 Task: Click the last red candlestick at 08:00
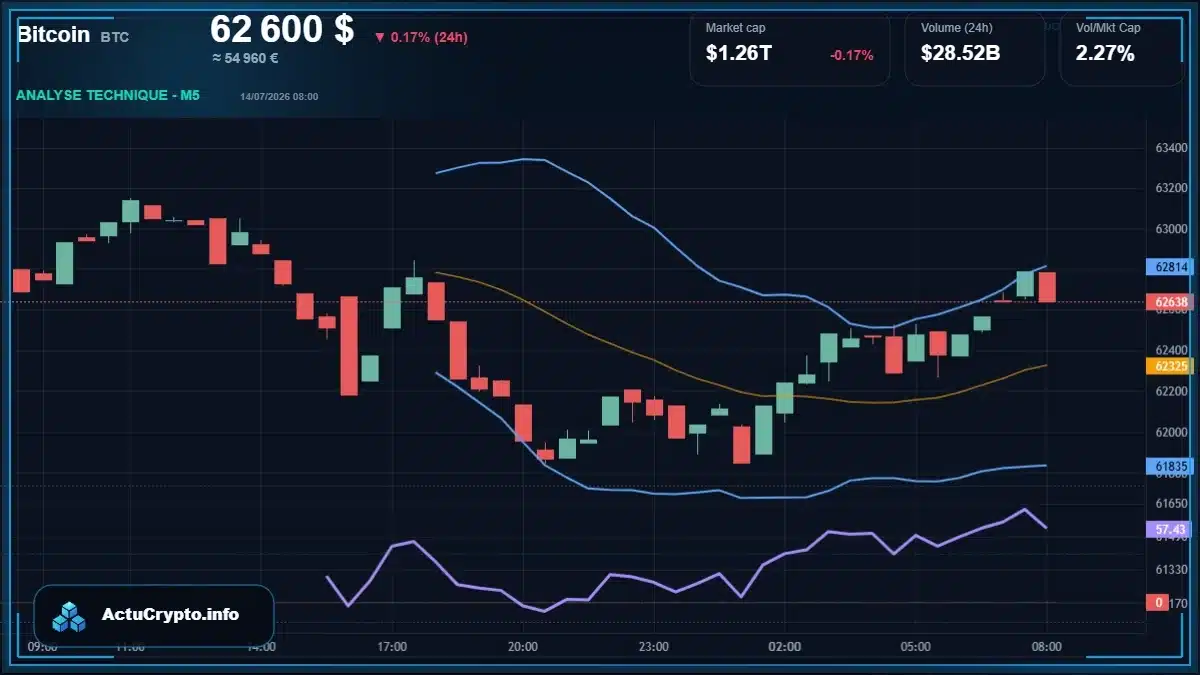(1047, 287)
